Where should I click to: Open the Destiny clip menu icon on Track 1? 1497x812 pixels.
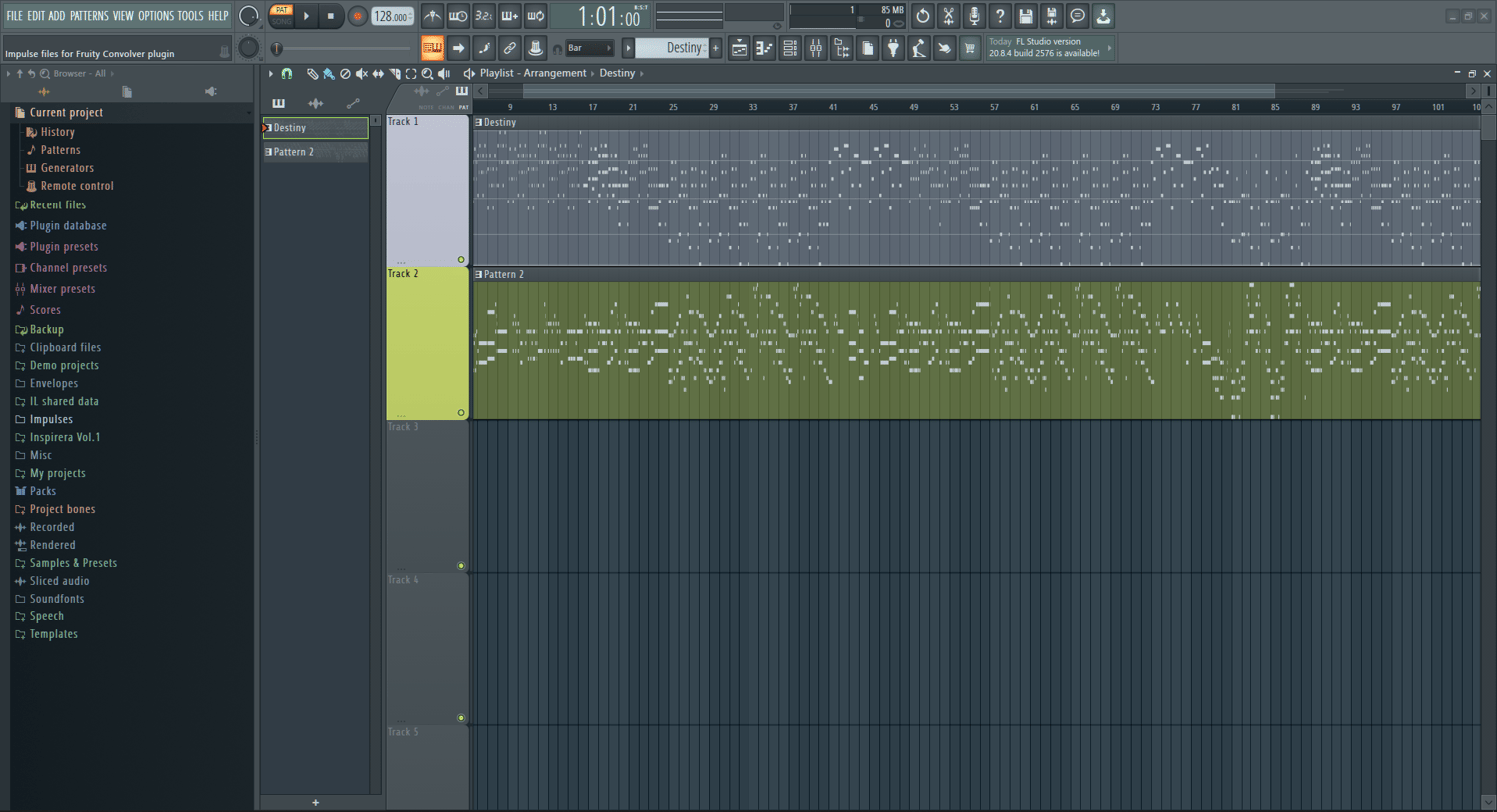point(478,123)
